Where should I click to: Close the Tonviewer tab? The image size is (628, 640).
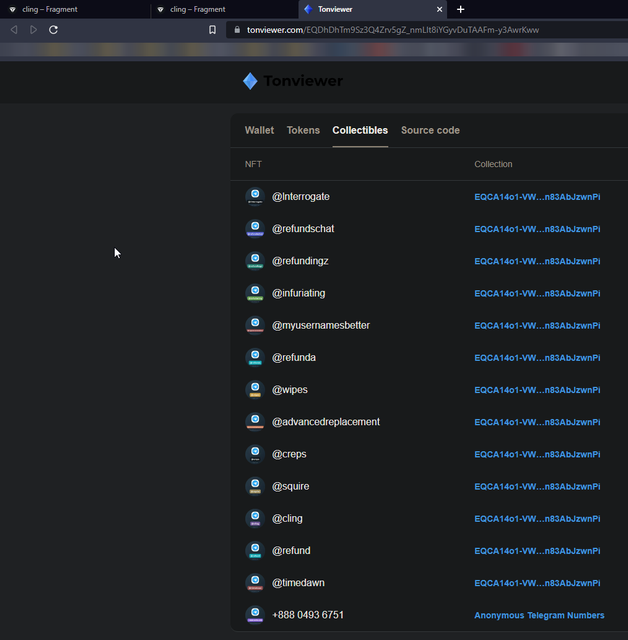click(x=439, y=9)
